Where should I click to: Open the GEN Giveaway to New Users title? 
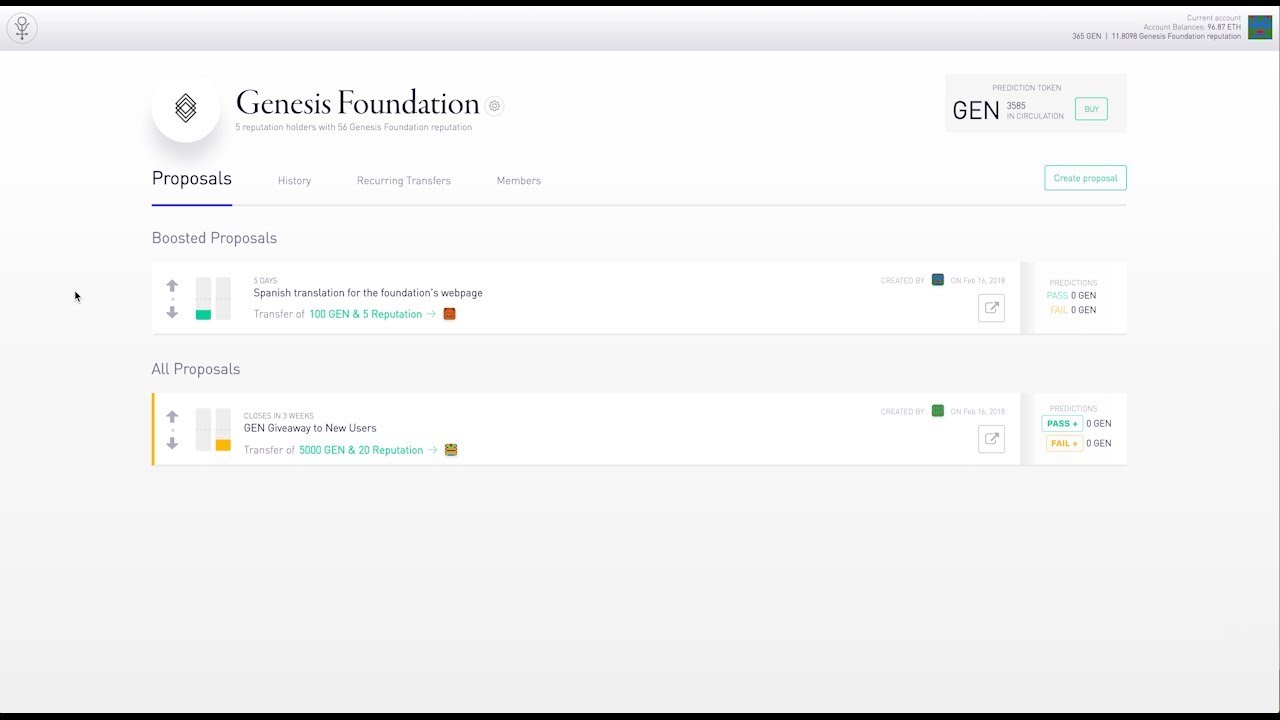(310, 428)
